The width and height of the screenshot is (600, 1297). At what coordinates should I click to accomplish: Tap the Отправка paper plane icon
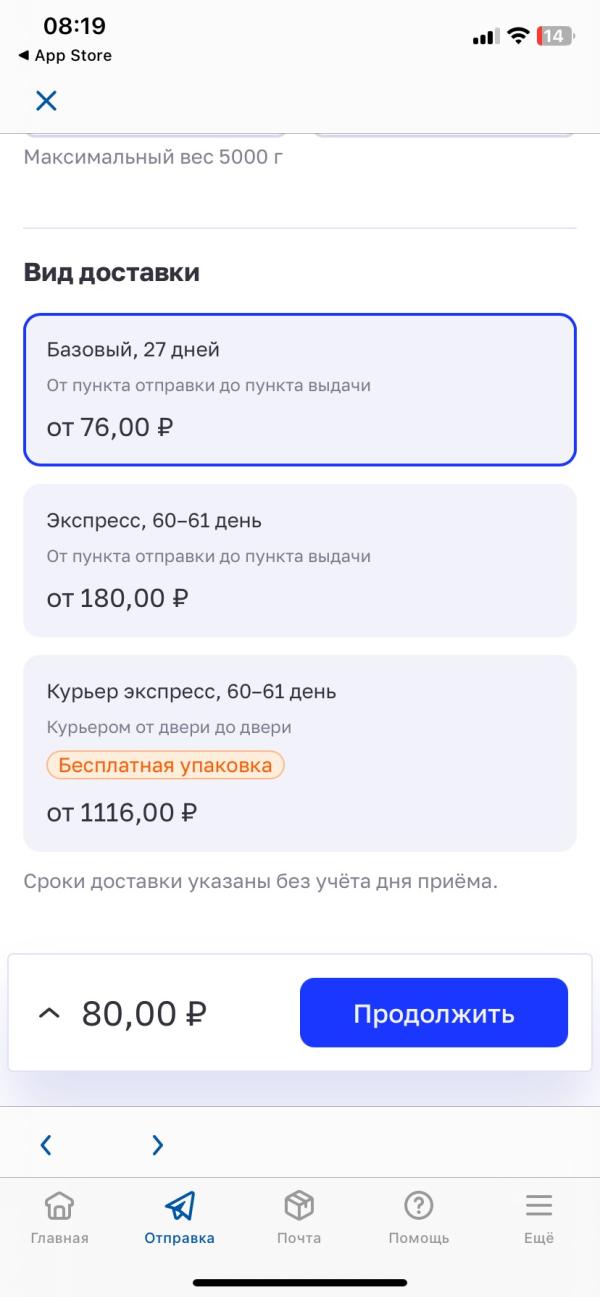(180, 1205)
